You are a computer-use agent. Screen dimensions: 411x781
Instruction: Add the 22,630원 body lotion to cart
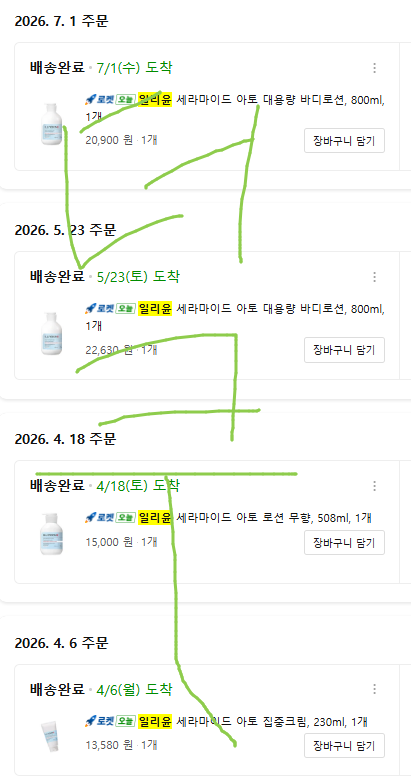tap(344, 350)
